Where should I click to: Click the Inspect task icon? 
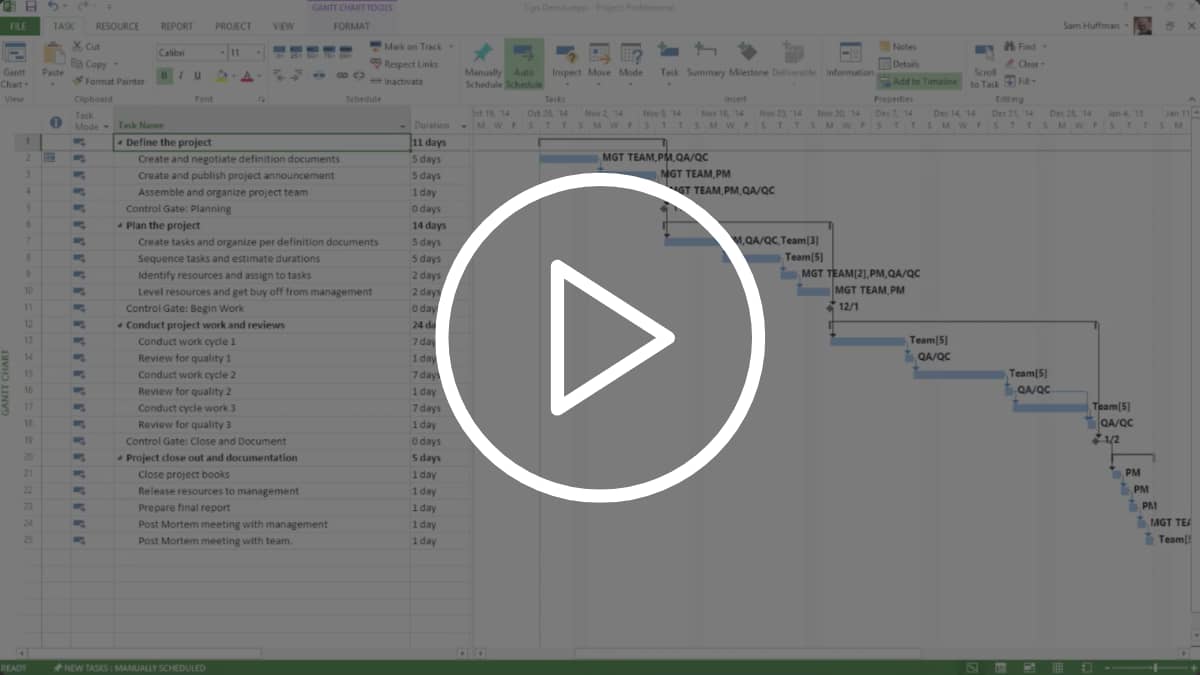click(x=566, y=55)
